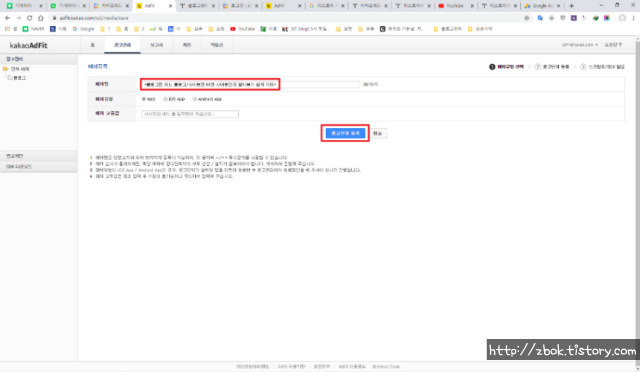Screen dimensions: 640x372
Task: Open the ad management navigation tab
Action: pyautogui.click(x=122, y=45)
